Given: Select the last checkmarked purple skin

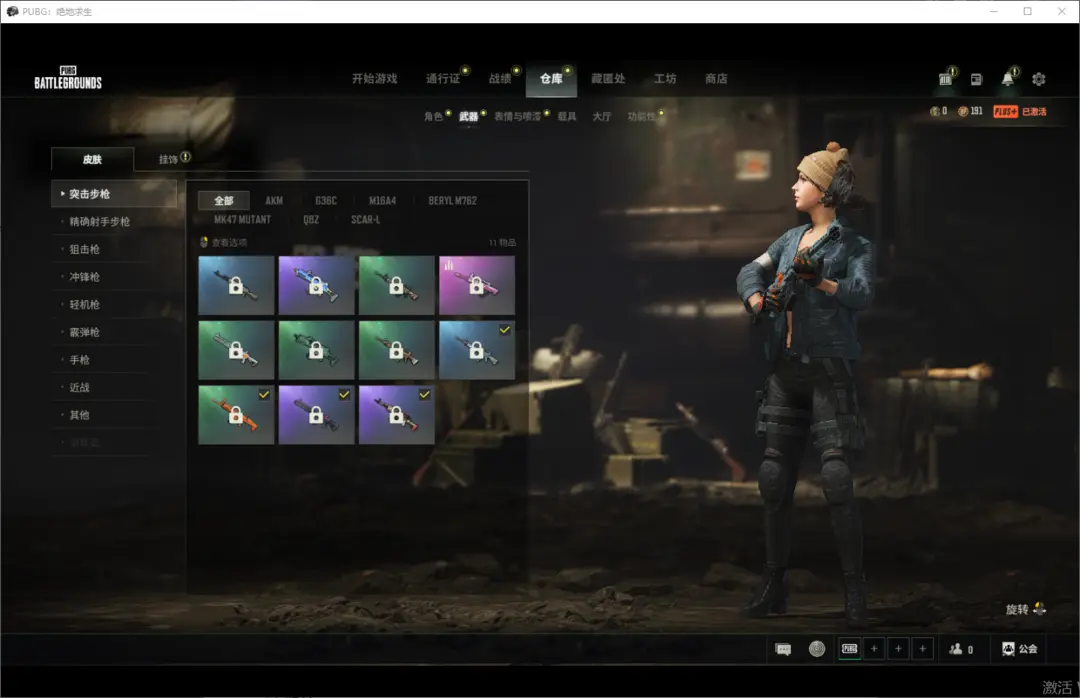Looking at the screenshot, I should click(396, 415).
